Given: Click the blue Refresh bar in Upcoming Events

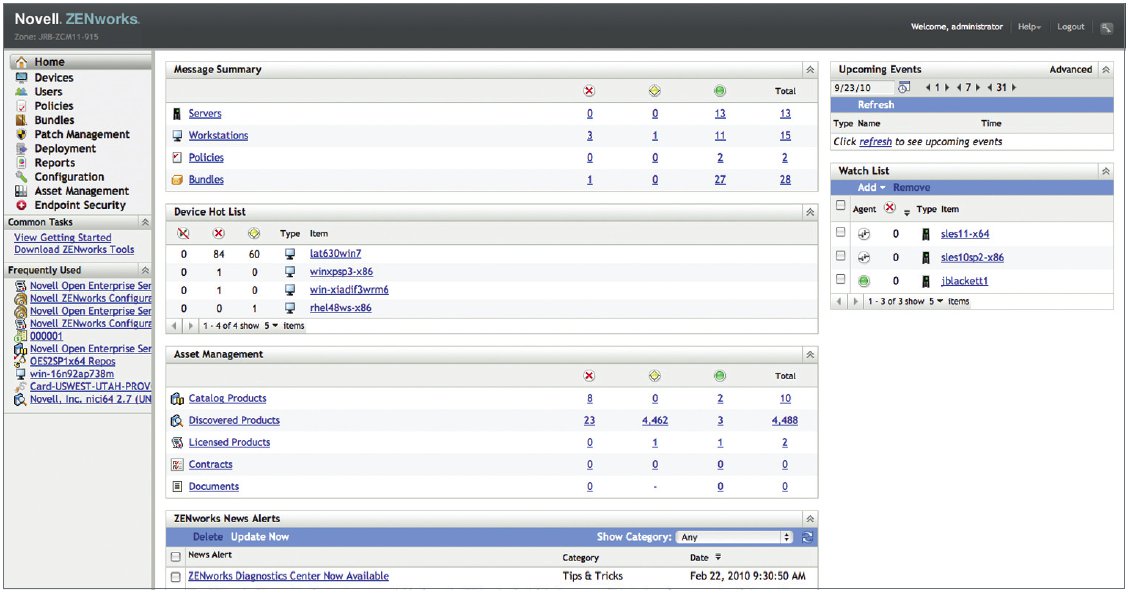Looking at the screenshot, I should (971, 105).
